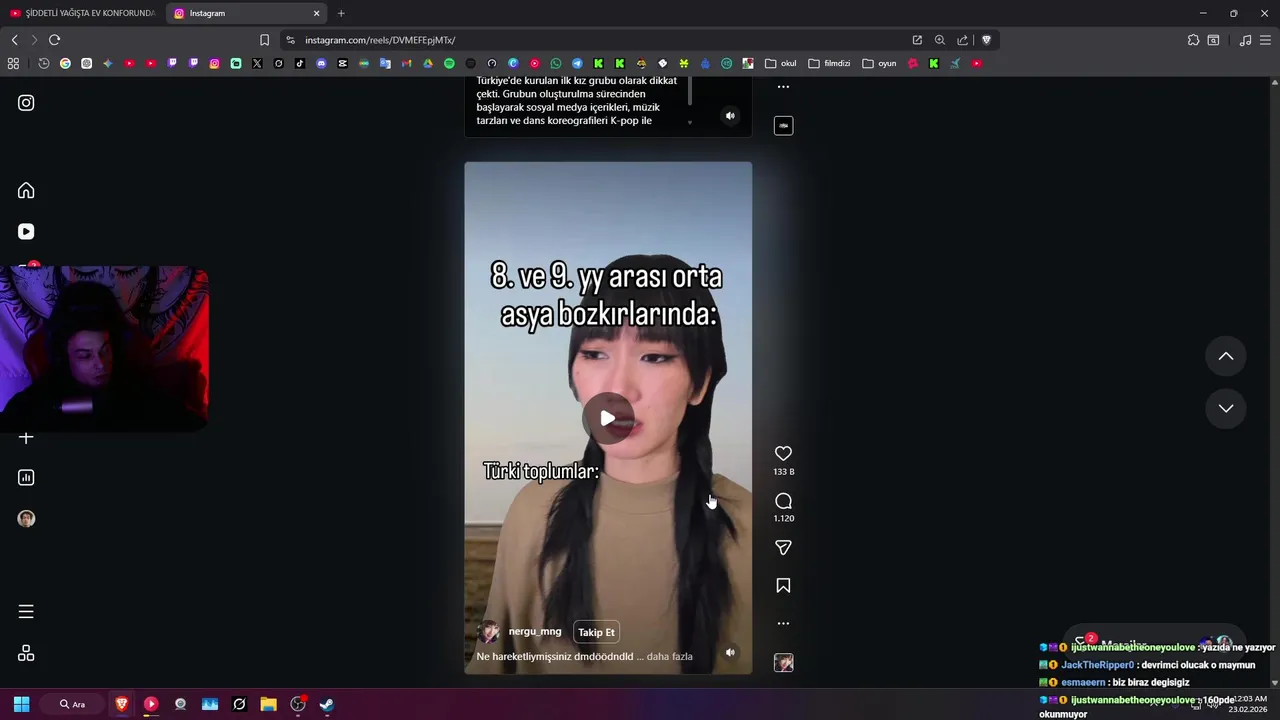Go to previous reel with up arrow
This screenshot has width=1280, height=720.
(x=1225, y=356)
